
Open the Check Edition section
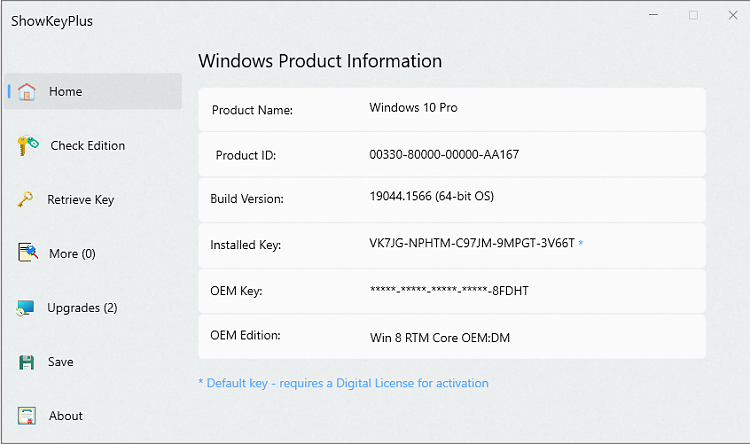tap(88, 145)
